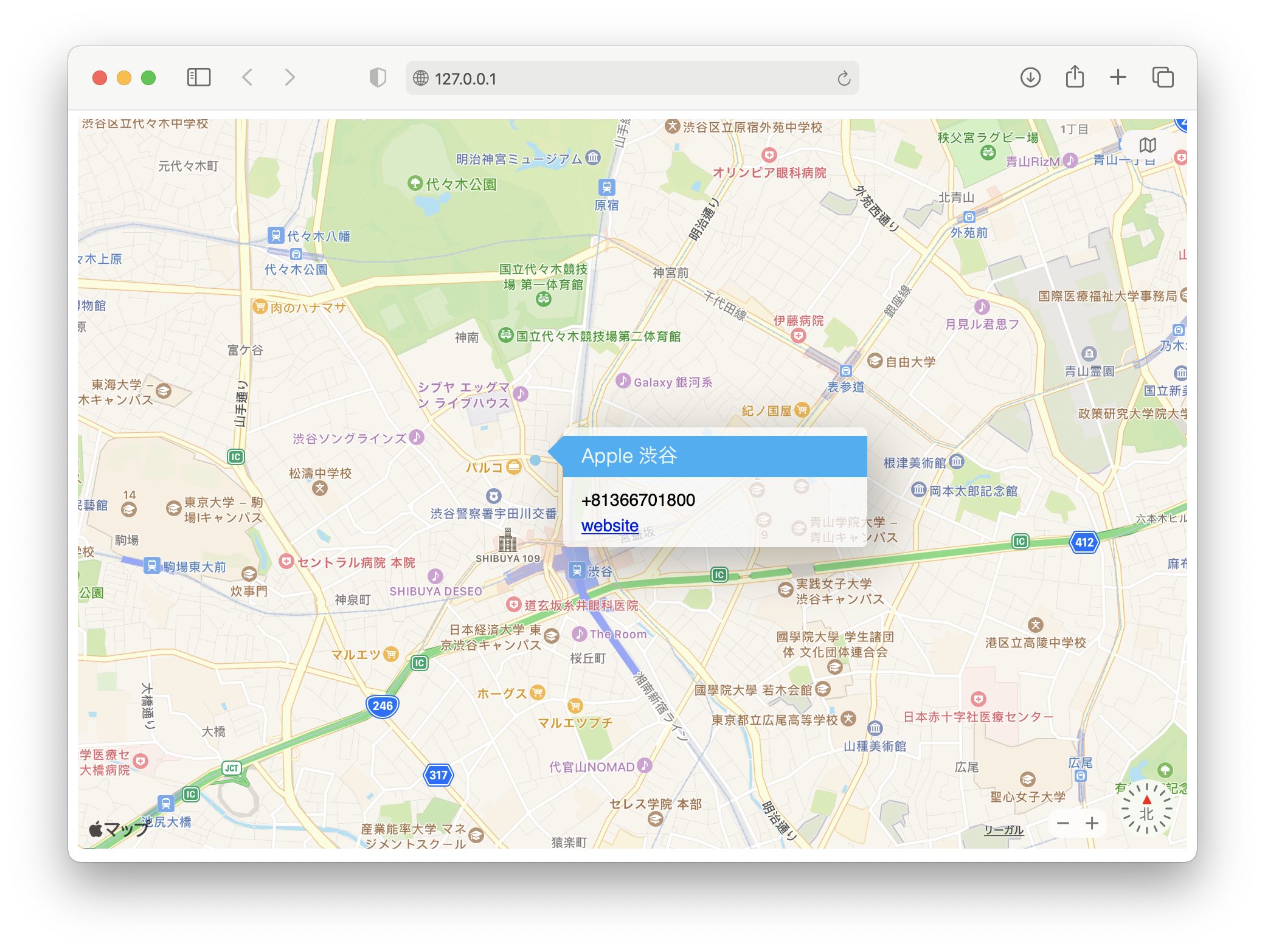Select 秩父宮ラグビー場 stadium icon

click(x=988, y=153)
